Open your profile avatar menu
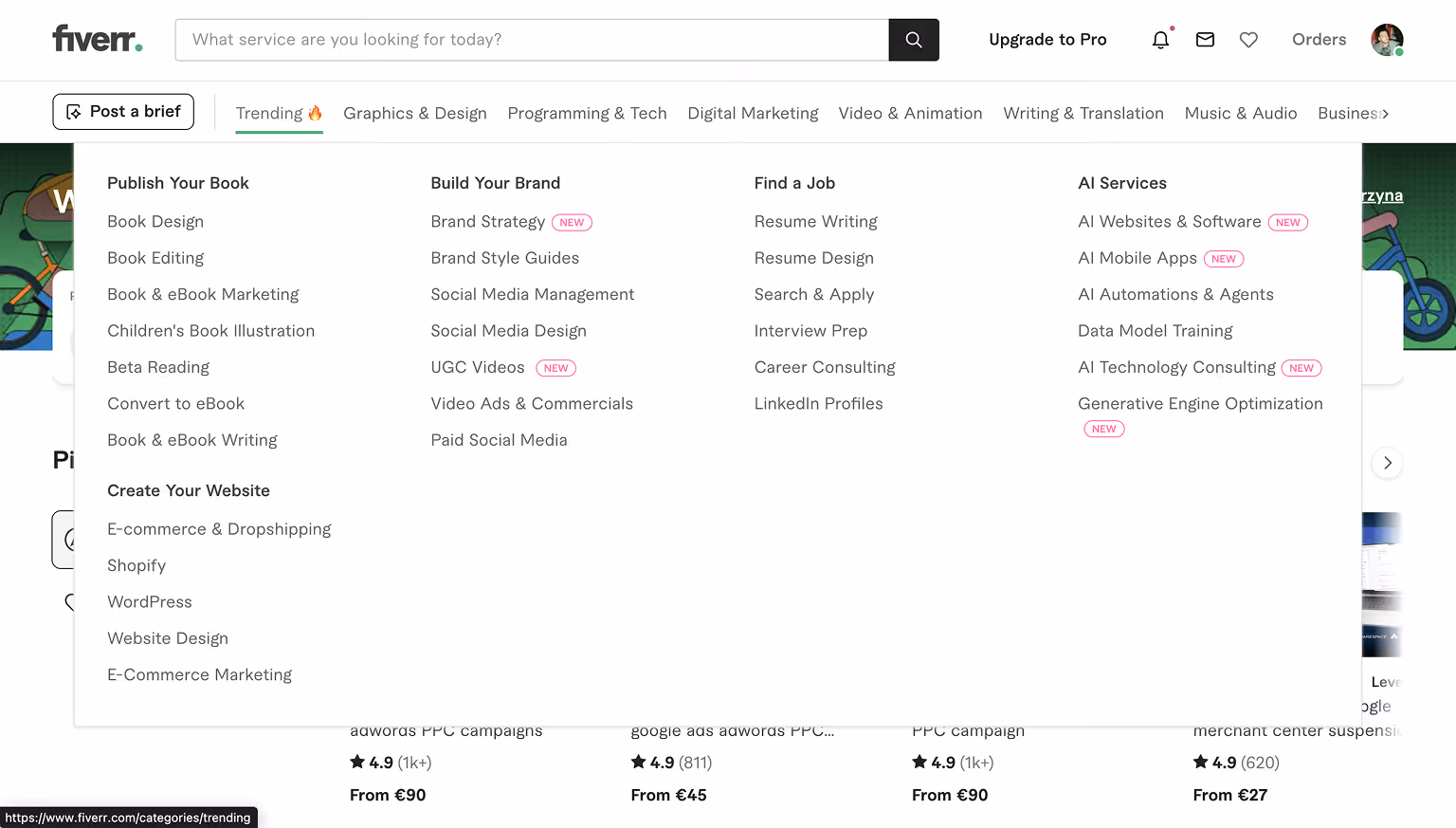This screenshot has height=828, width=1456. coord(1387,39)
